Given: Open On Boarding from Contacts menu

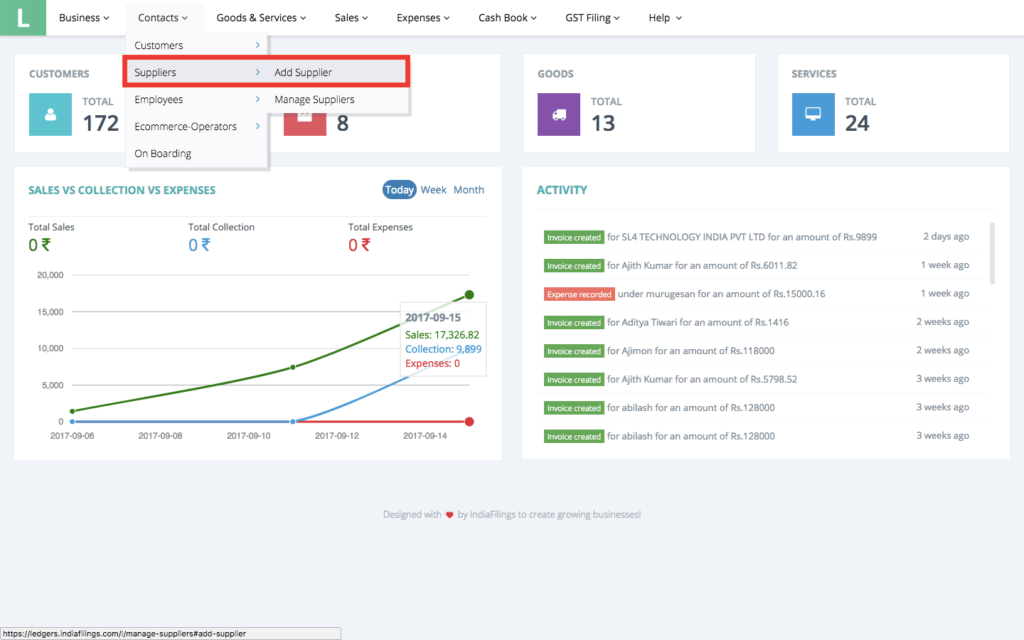Looking at the screenshot, I should pyautogui.click(x=163, y=154).
